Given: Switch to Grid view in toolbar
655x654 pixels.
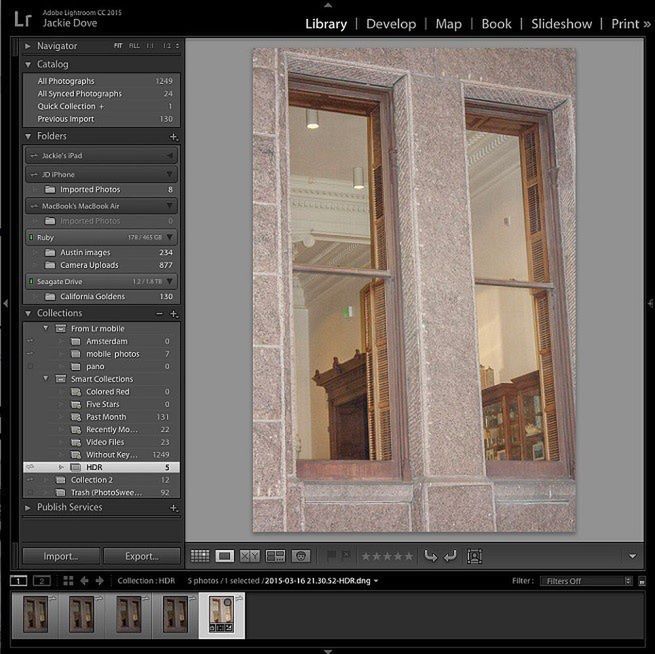Looking at the screenshot, I should [200, 556].
